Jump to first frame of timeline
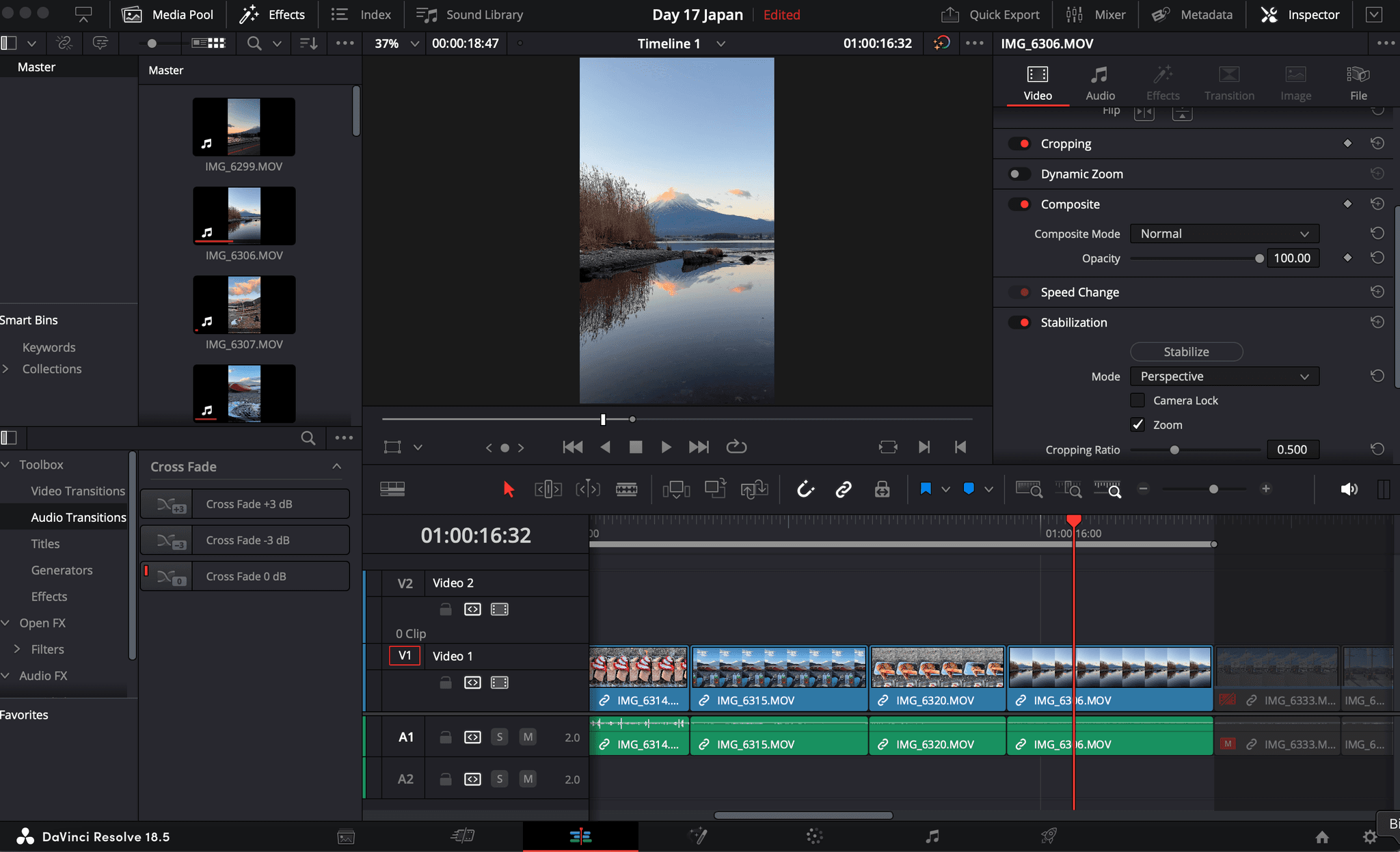Image resolution: width=1400 pixels, height=852 pixels. [573, 447]
